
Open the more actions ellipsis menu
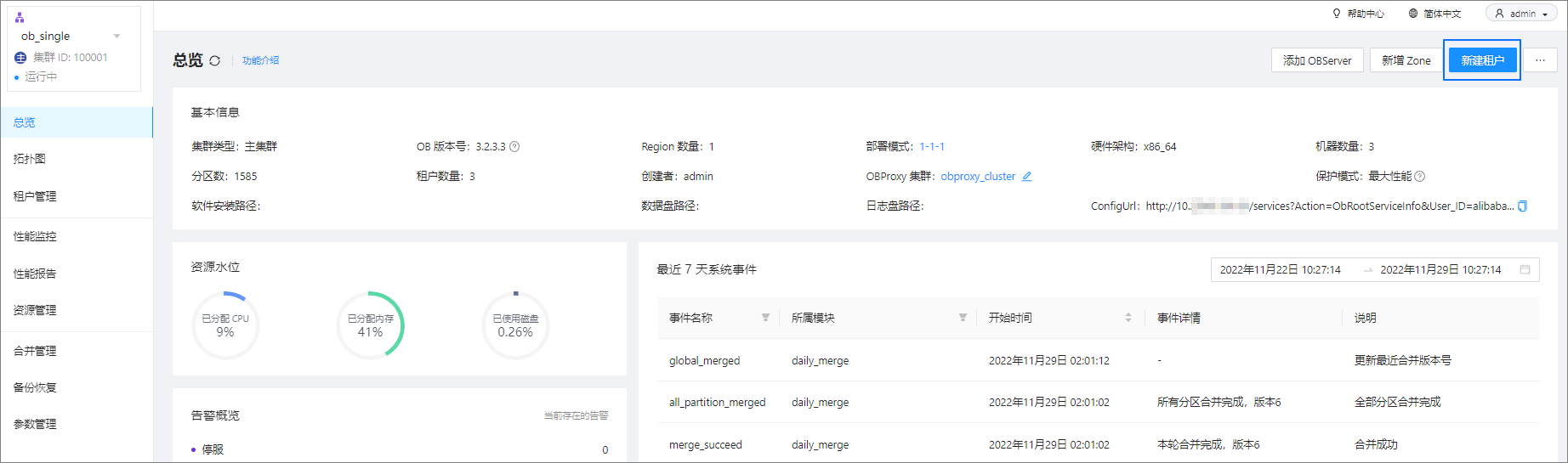(x=1540, y=60)
